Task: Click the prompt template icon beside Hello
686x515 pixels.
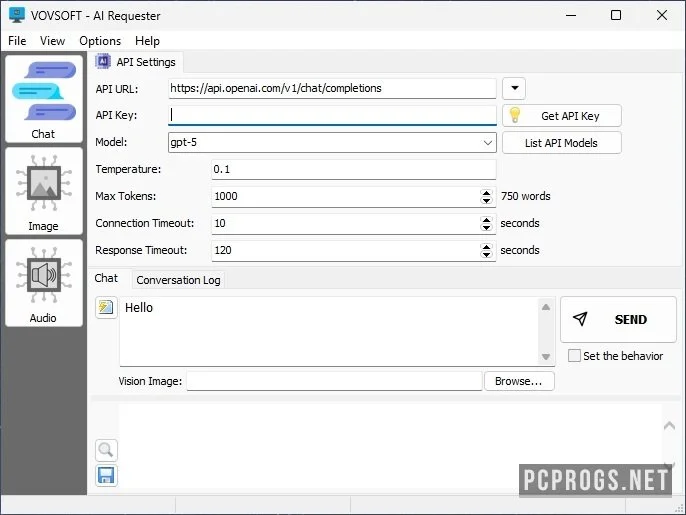Action: [x=106, y=307]
